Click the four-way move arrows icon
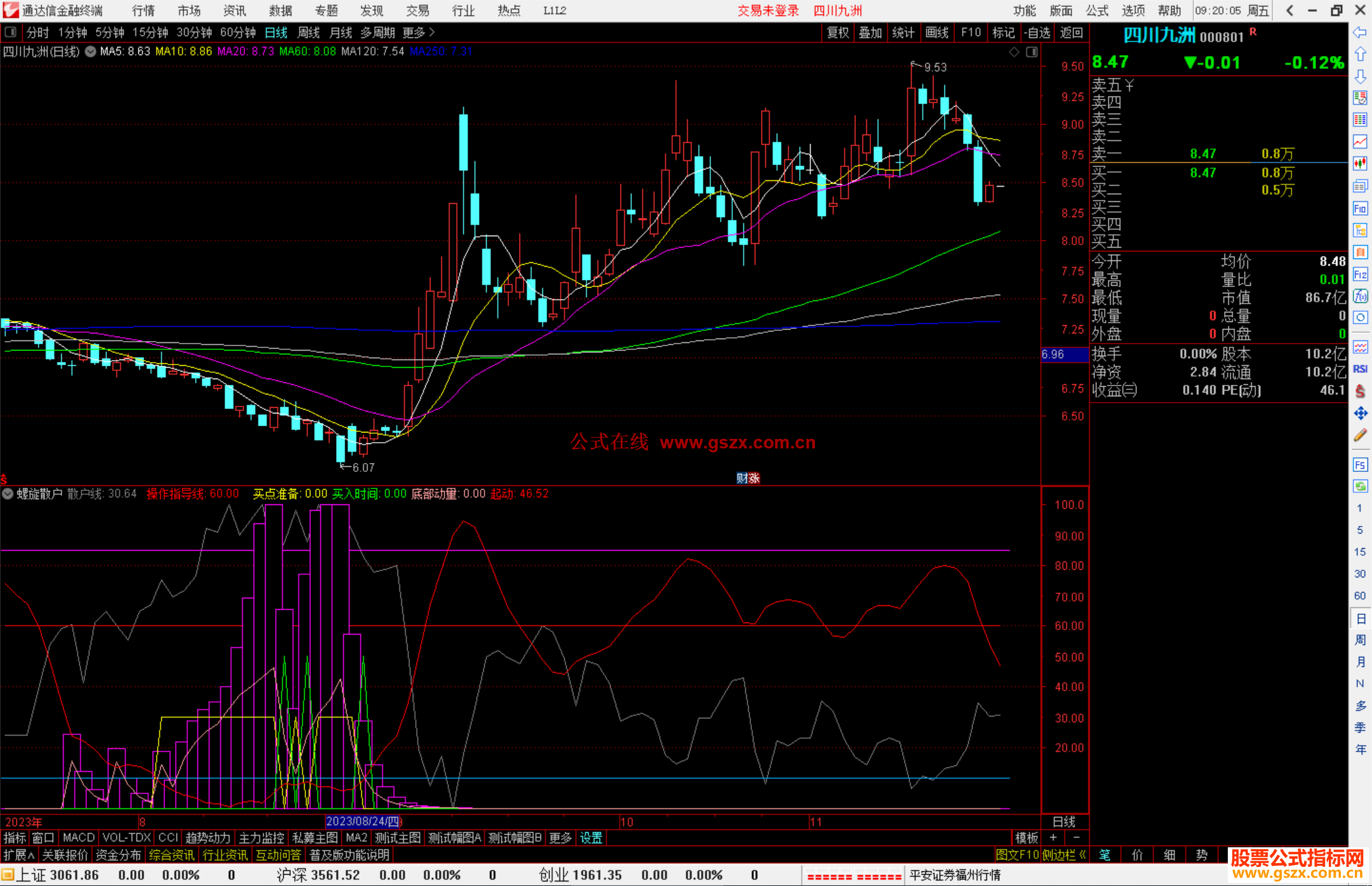This screenshot has height=886, width=1372. (1360, 413)
